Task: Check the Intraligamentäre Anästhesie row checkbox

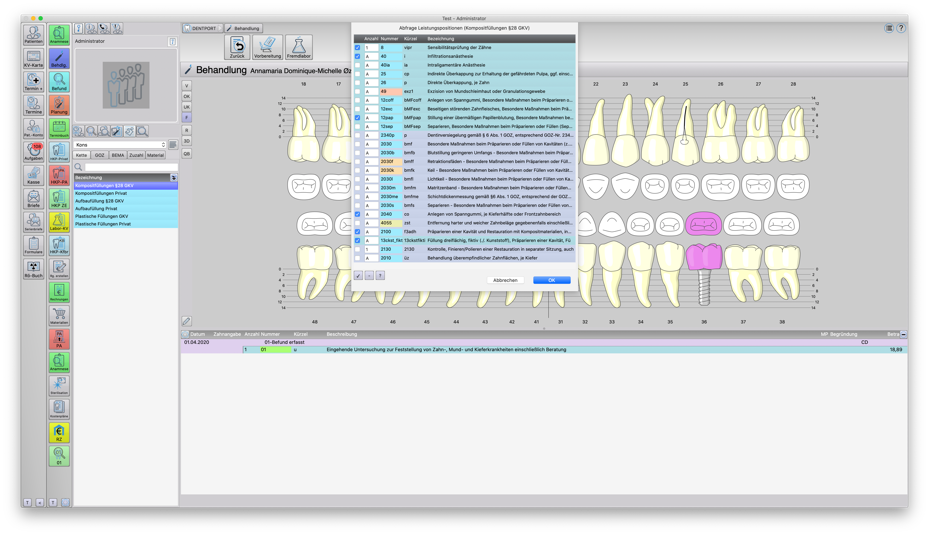Action: click(357, 65)
